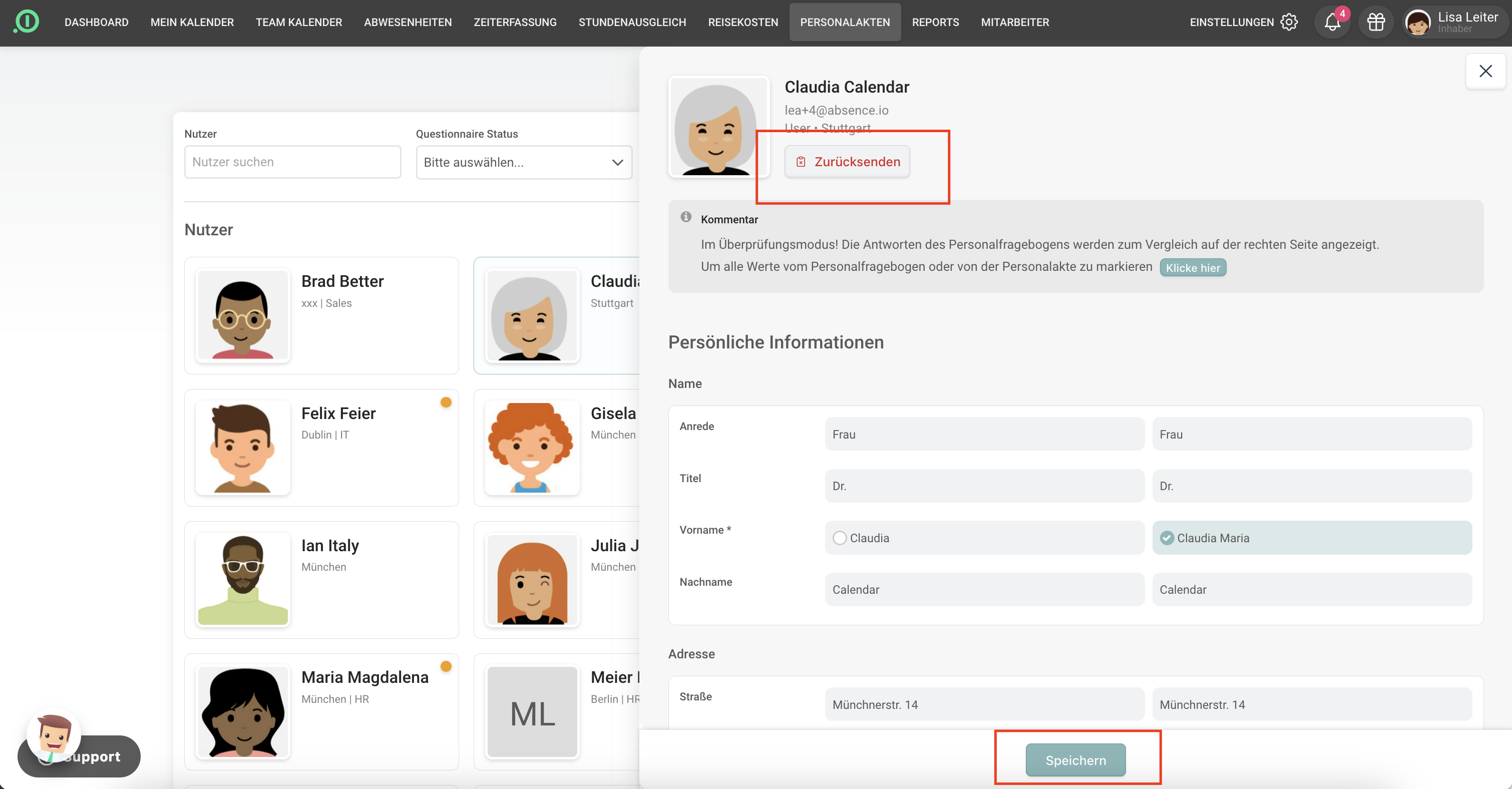This screenshot has width=1512, height=789.
Task: Click the Klicke hier link
Action: tap(1192, 268)
